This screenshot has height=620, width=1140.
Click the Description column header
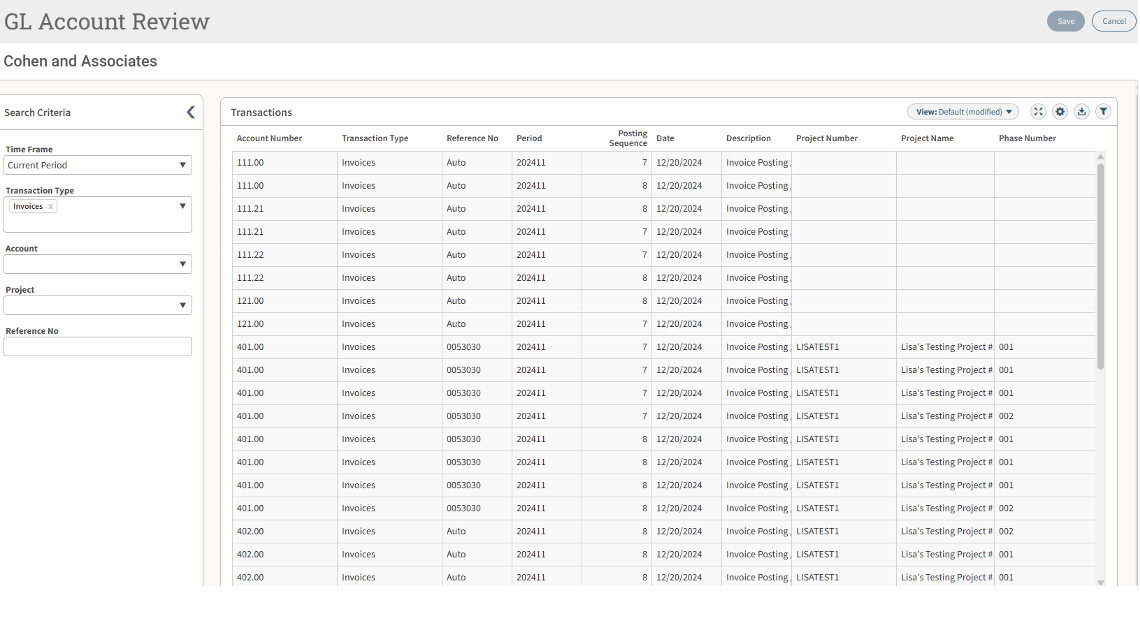(748, 138)
